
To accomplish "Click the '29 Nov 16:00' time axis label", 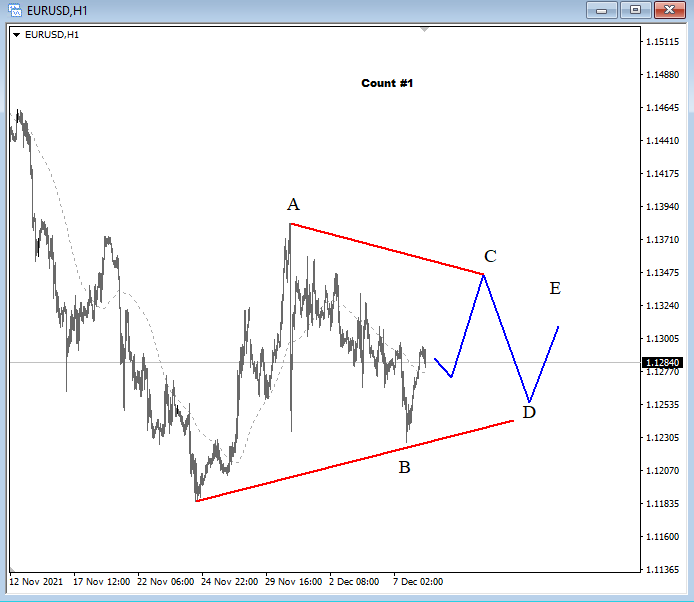I will (x=293, y=582).
